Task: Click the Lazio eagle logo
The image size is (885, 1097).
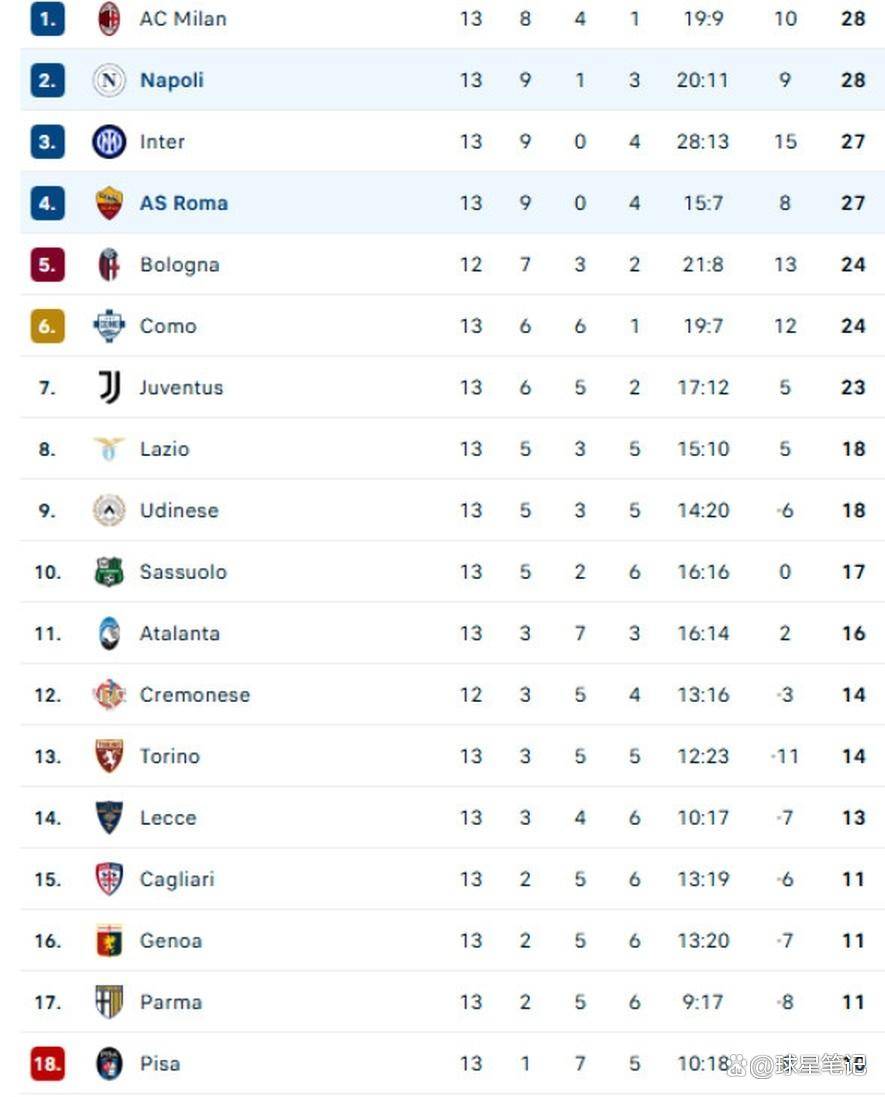Action: [109, 449]
